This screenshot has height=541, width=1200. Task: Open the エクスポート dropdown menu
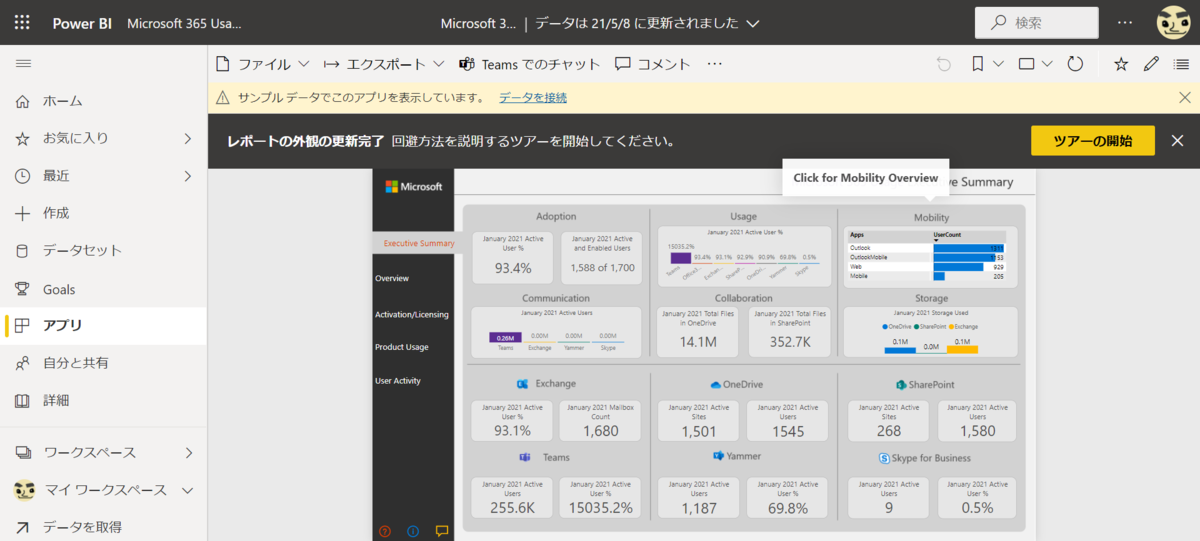384,64
